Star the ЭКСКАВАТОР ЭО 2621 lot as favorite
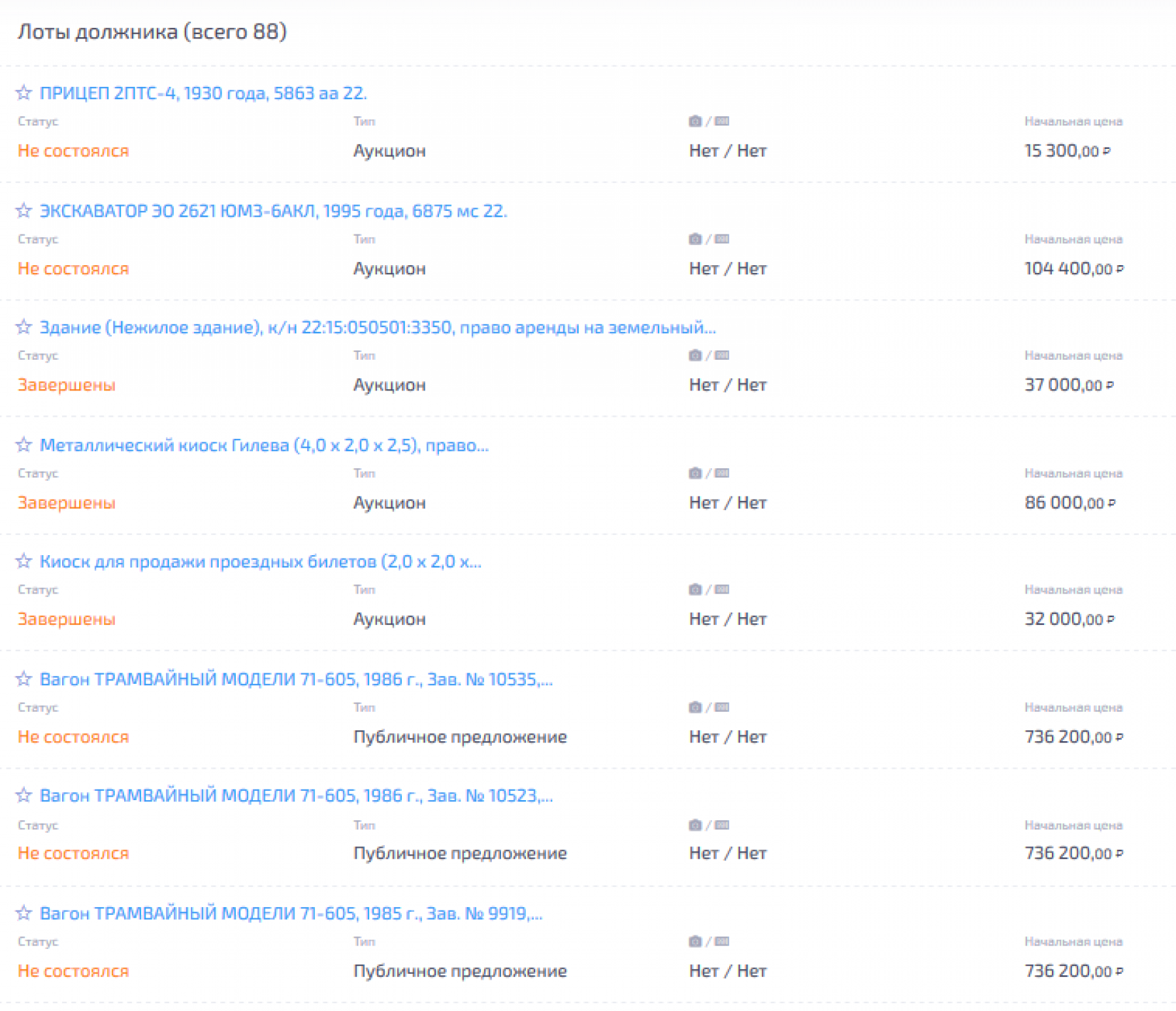The width and height of the screenshot is (1176, 1011). click(24, 210)
